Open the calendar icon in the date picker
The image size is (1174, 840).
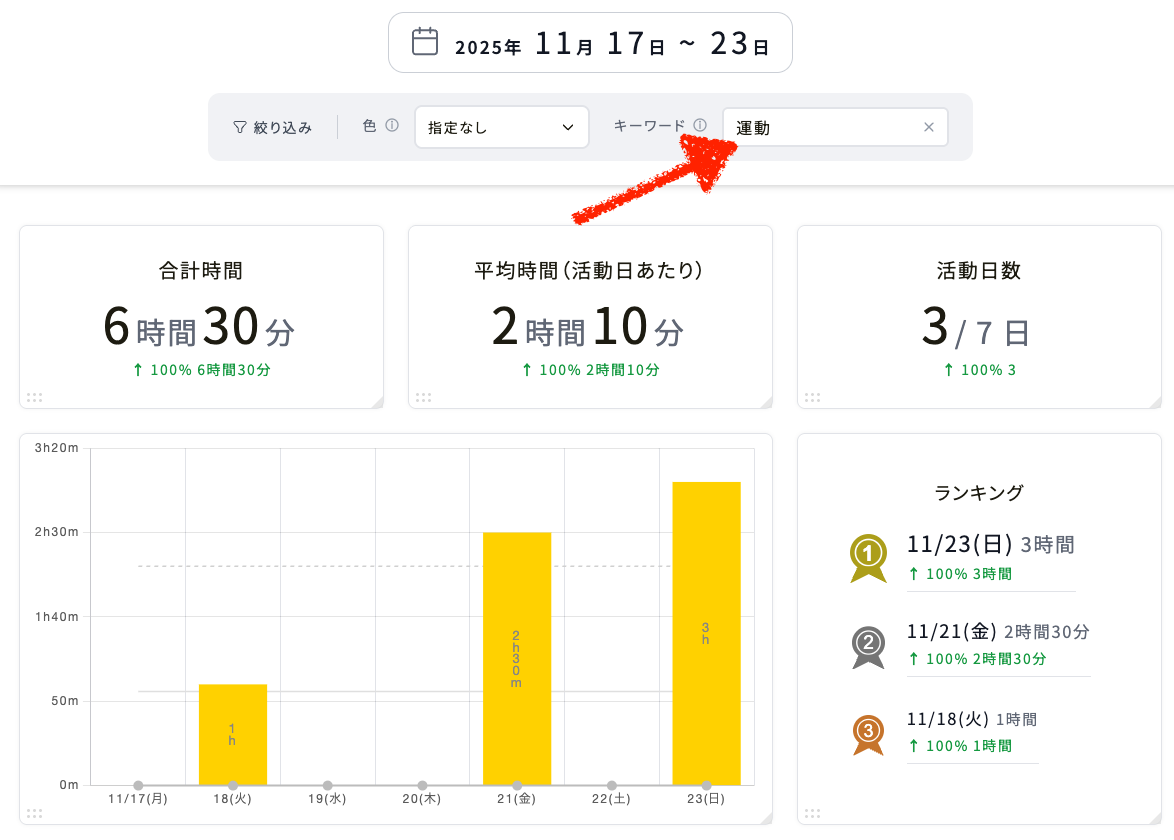pos(425,41)
